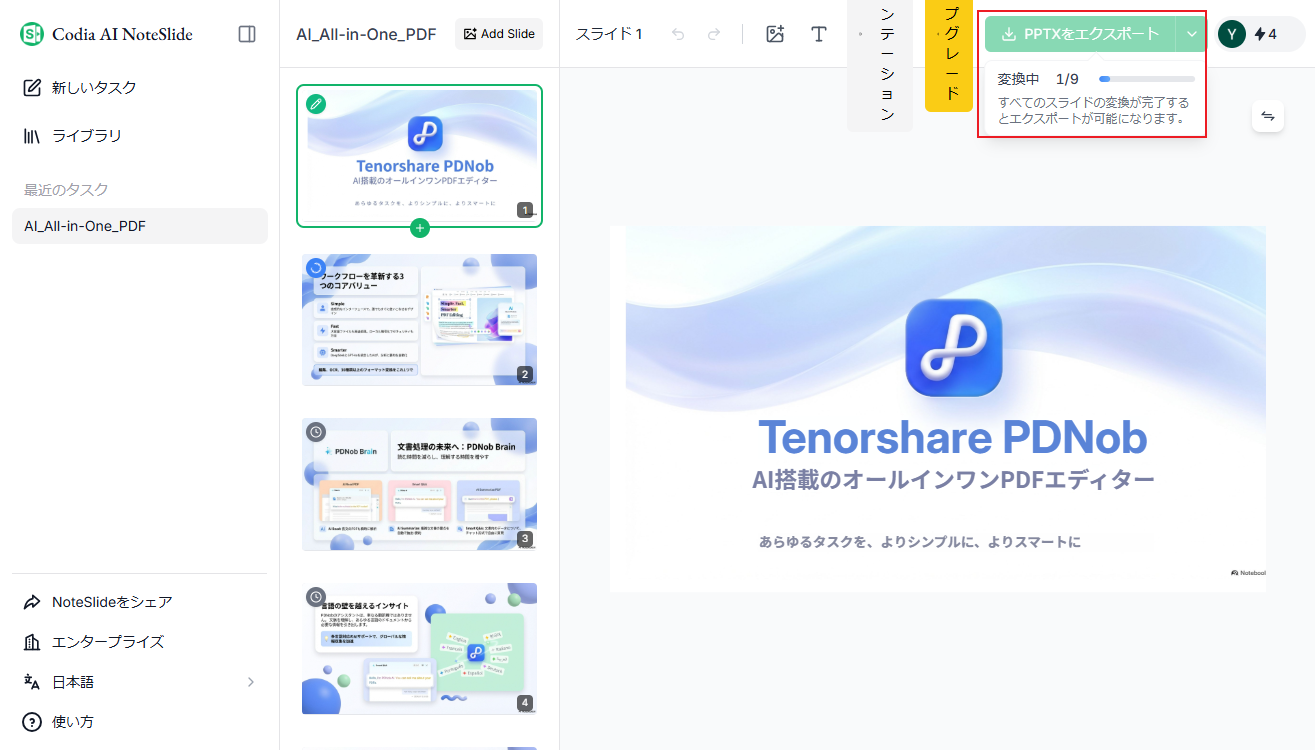Click PPTXをエクスポート button
This screenshot has width=1315, height=750.
[x=1080, y=34]
